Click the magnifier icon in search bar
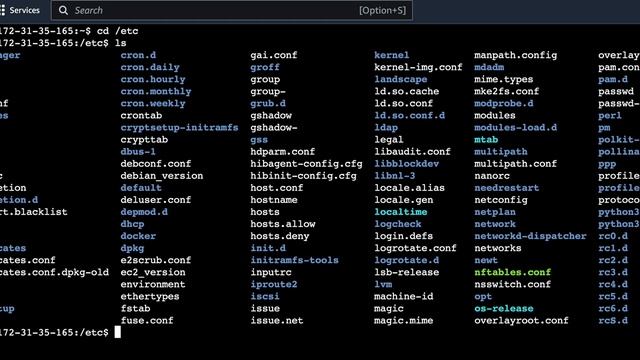The height and width of the screenshot is (360, 640). click(63, 10)
